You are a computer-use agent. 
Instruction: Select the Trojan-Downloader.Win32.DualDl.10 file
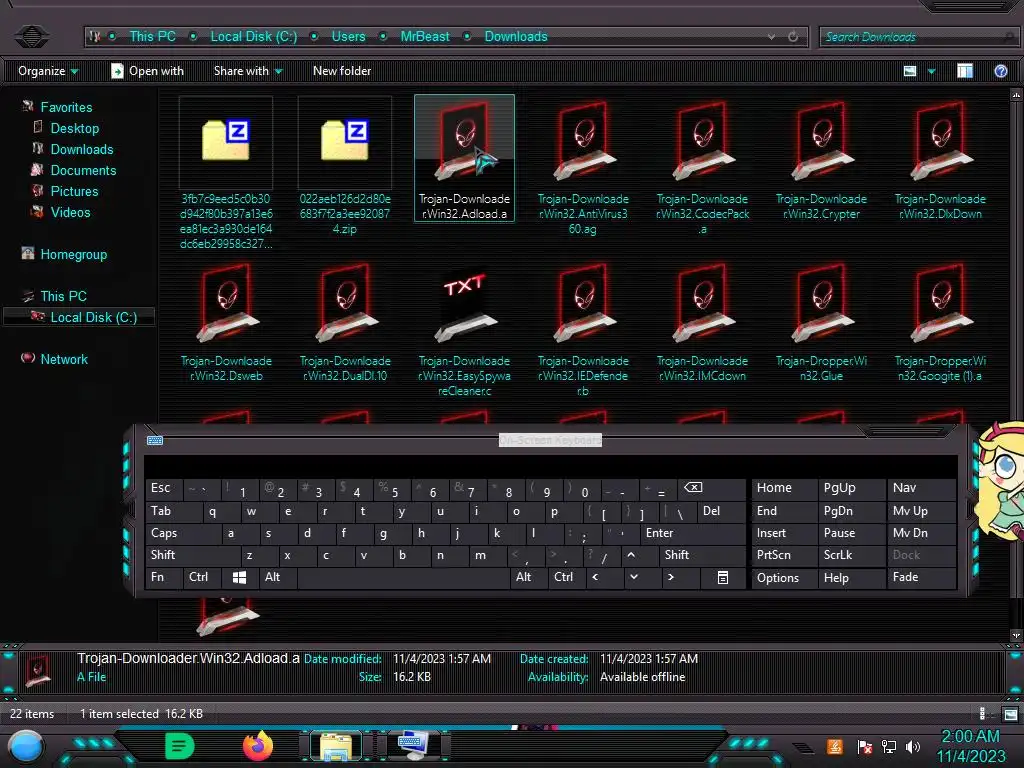pos(345,321)
